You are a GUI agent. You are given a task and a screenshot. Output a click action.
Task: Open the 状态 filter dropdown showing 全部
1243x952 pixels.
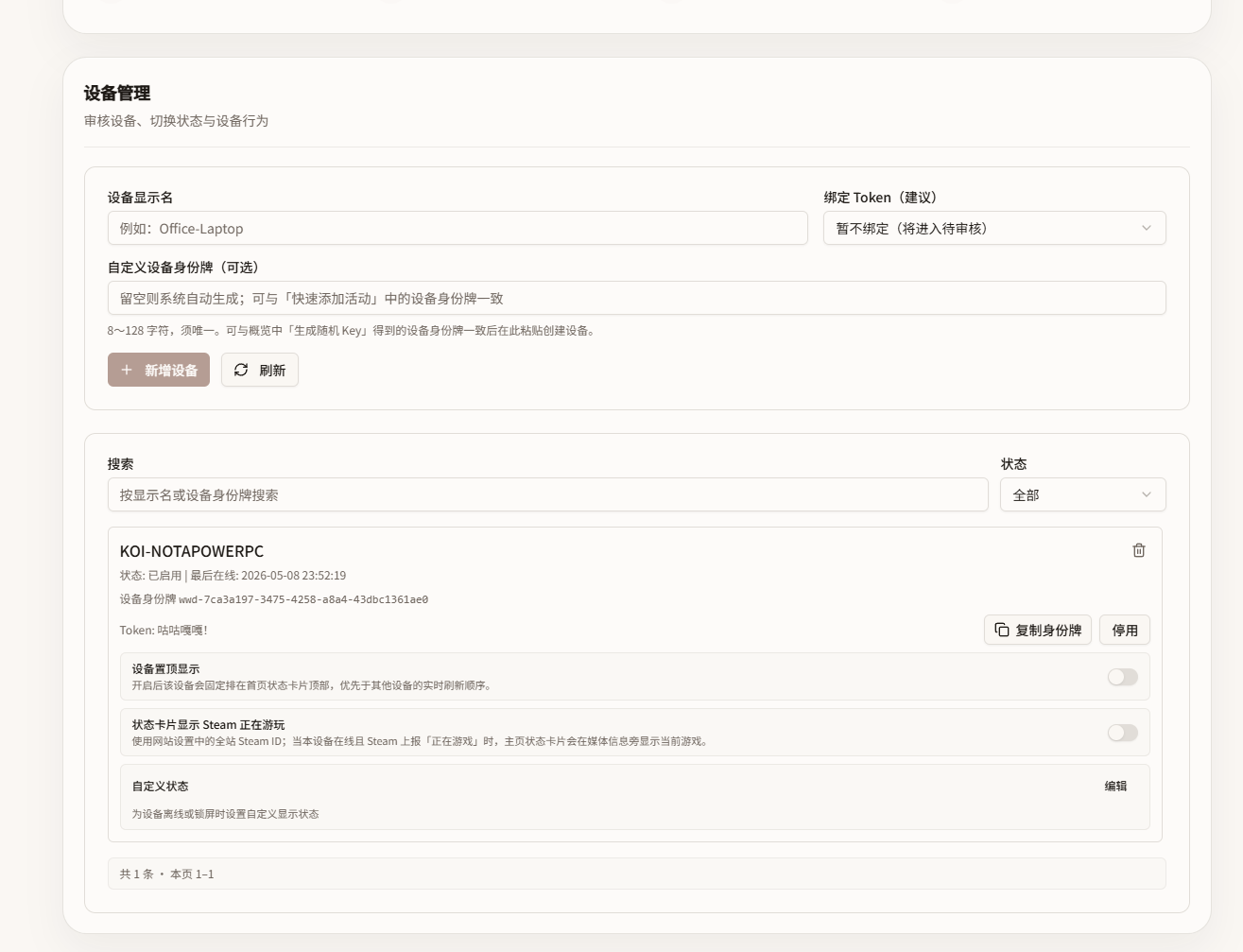pyautogui.click(x=1083, y=494)
